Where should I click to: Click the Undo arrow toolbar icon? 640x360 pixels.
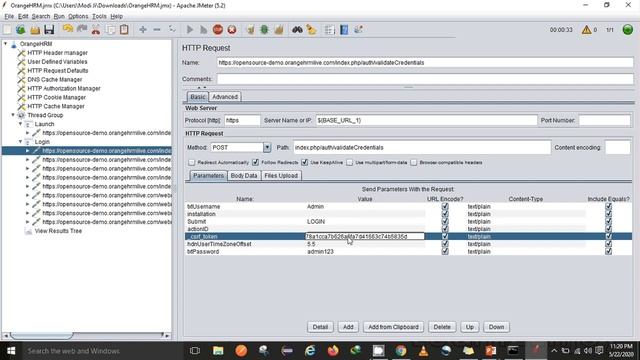pos(68,29)
